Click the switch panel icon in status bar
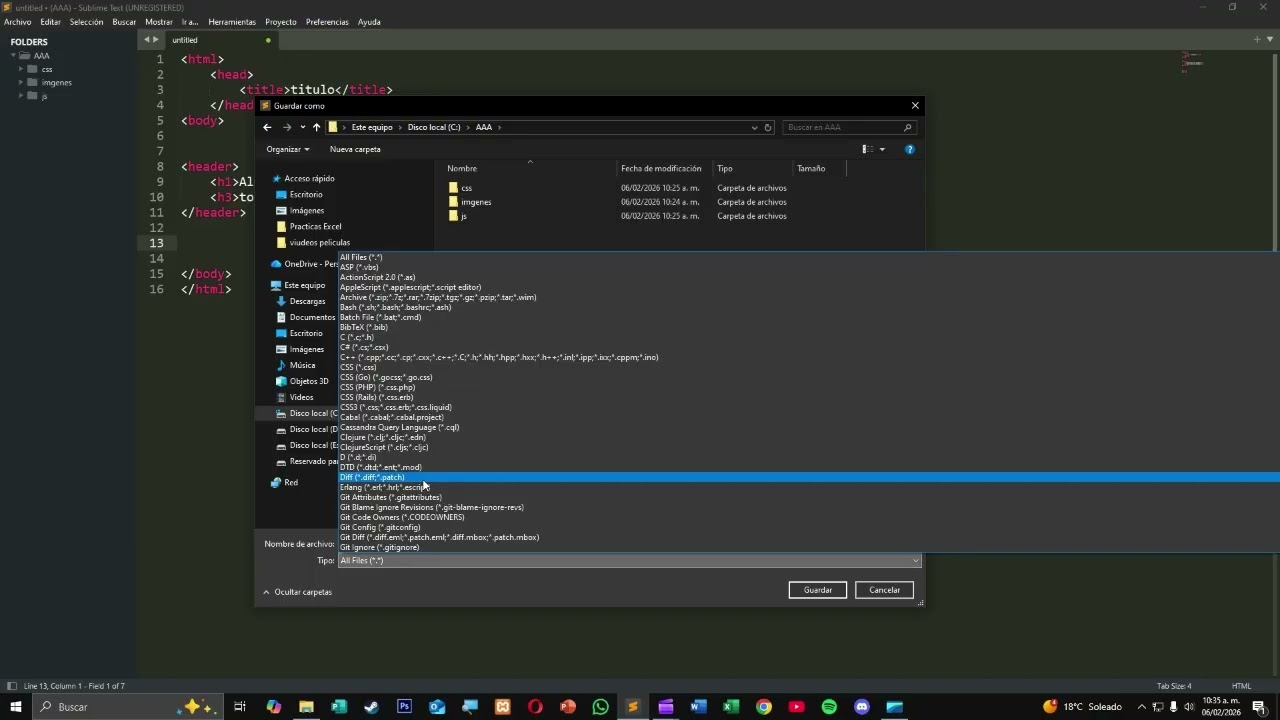1280x720 pixels. (11, 686)
